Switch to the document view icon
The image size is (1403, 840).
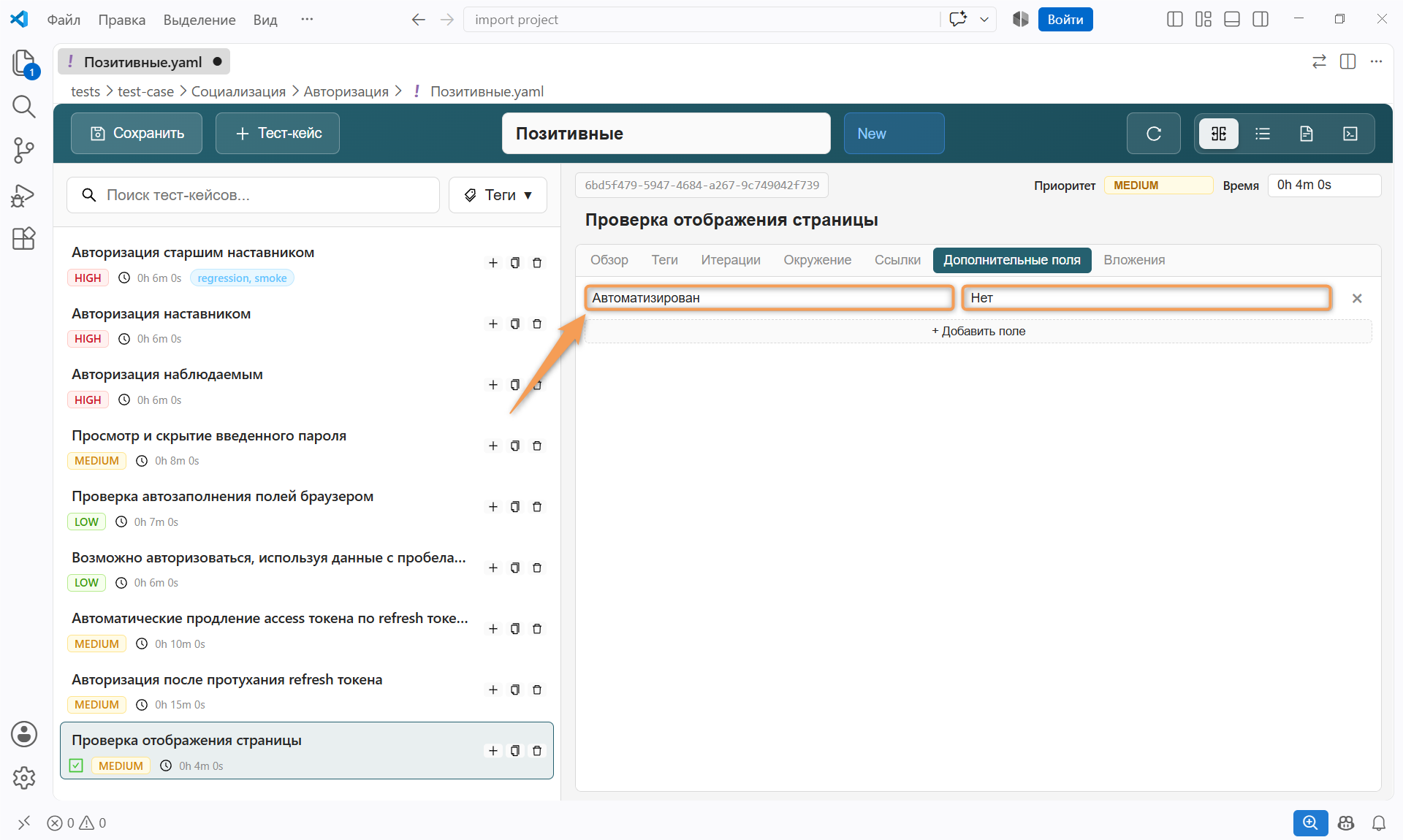[1307, 134]
